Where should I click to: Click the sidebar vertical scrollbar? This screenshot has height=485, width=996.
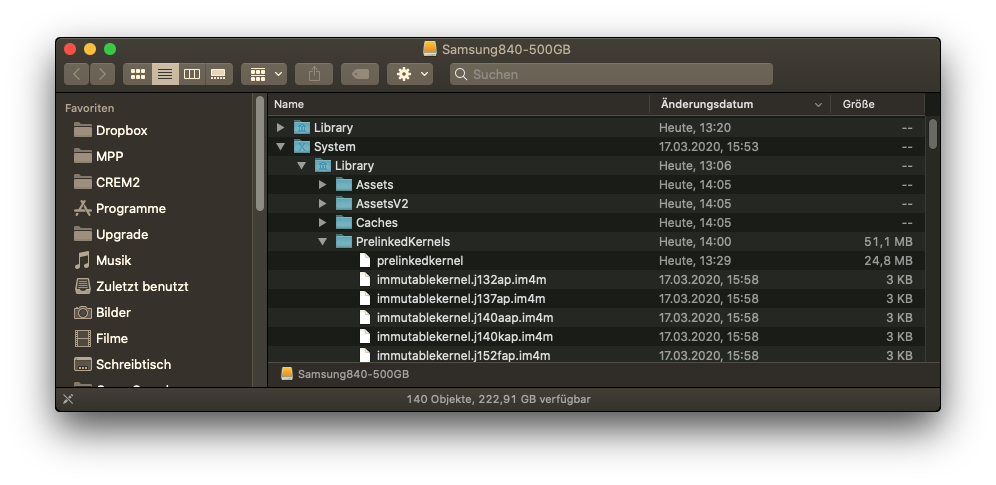(260, 154)
